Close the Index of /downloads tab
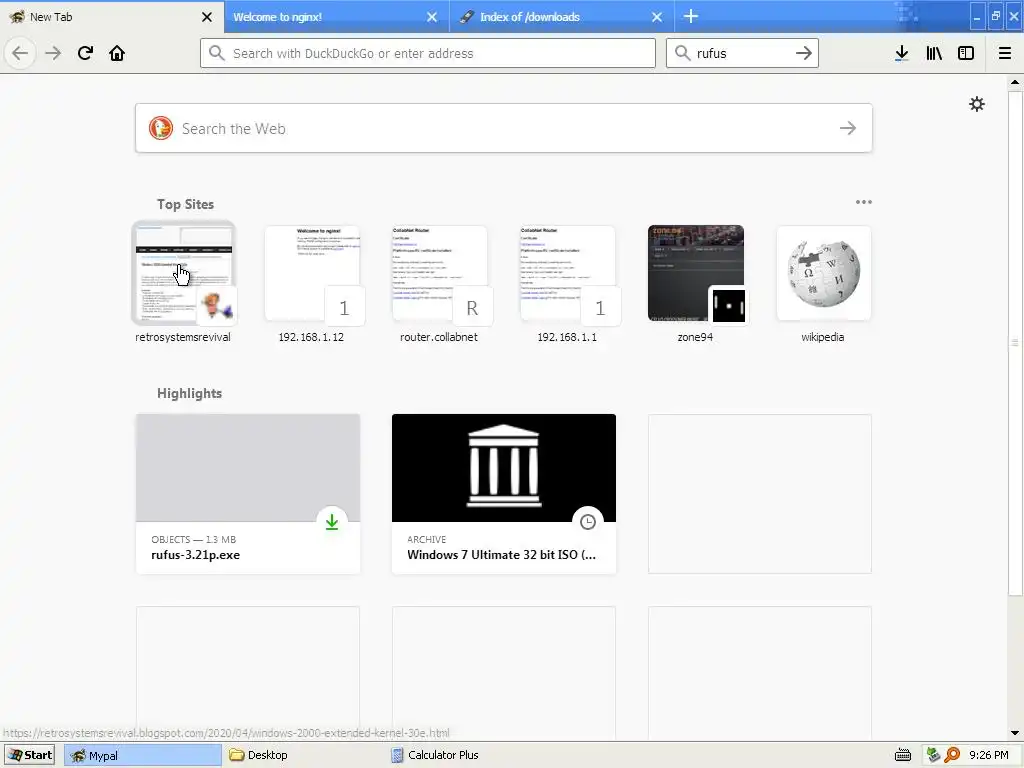 657,17
